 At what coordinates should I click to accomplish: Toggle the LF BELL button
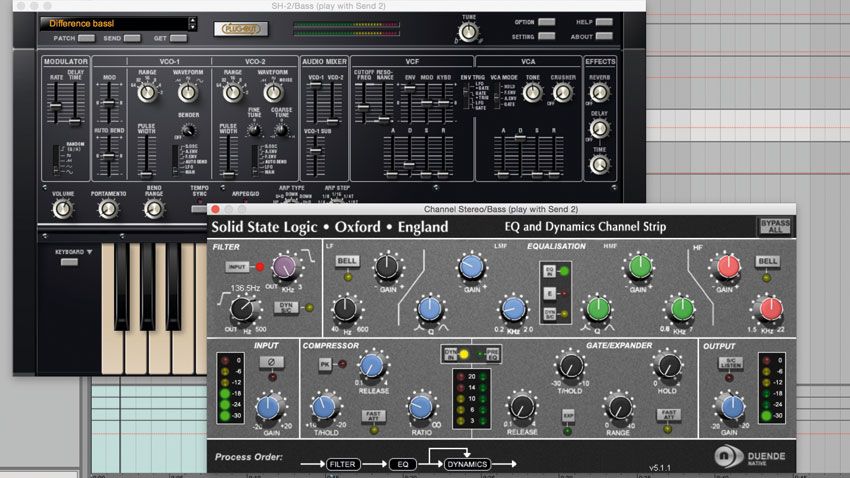tap(347, 261)
